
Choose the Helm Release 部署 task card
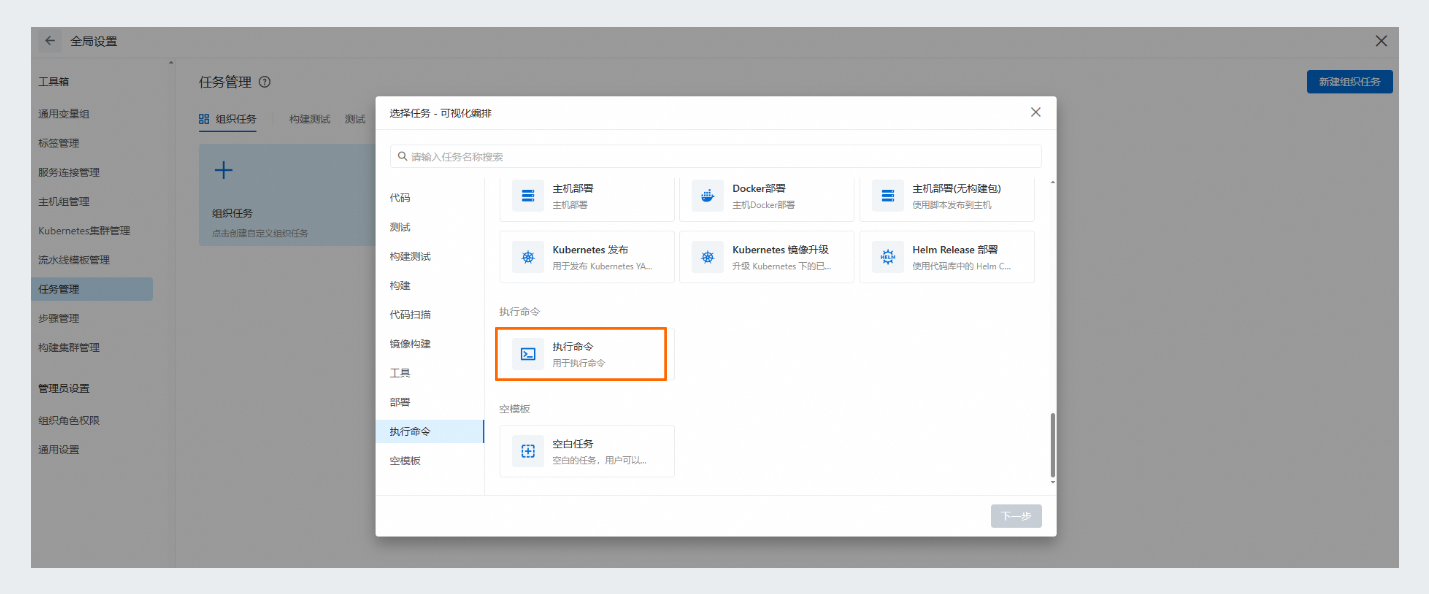pos(947,257)
